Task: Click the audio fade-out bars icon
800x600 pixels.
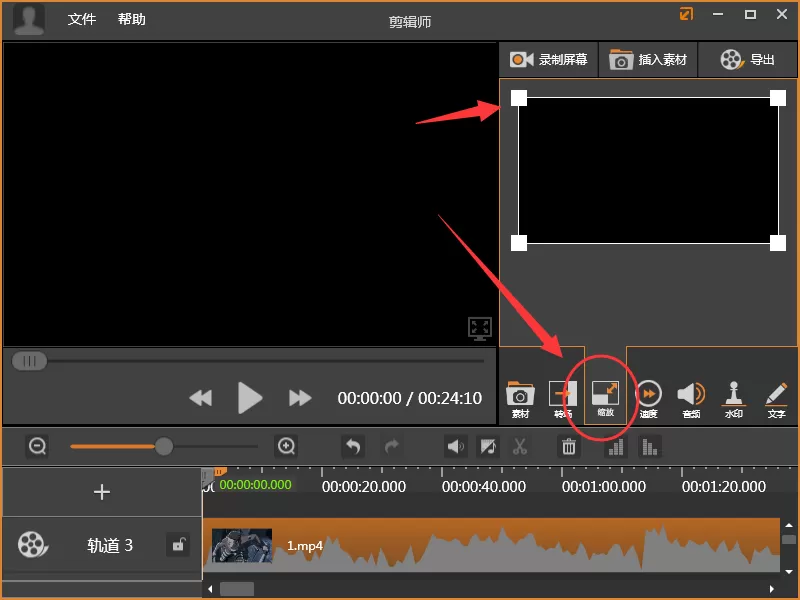Action: 649,447
